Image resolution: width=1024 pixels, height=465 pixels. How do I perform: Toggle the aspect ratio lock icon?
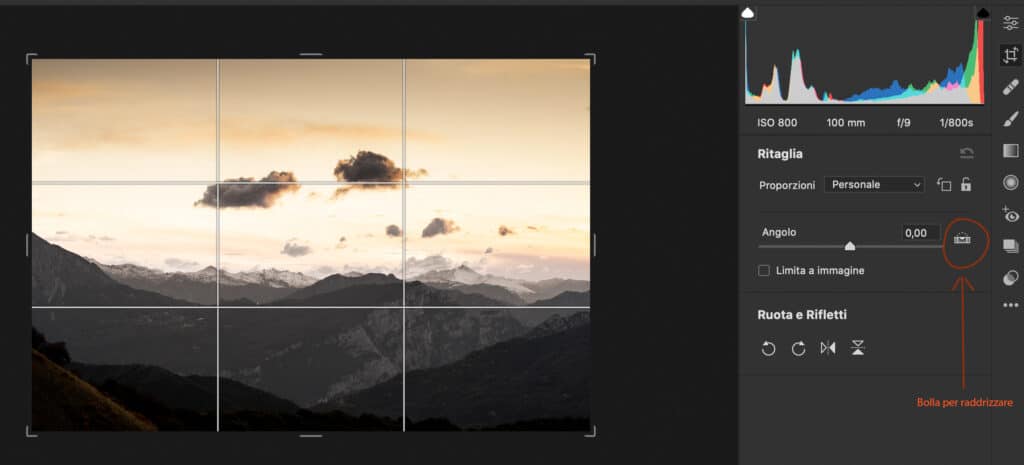966,185
